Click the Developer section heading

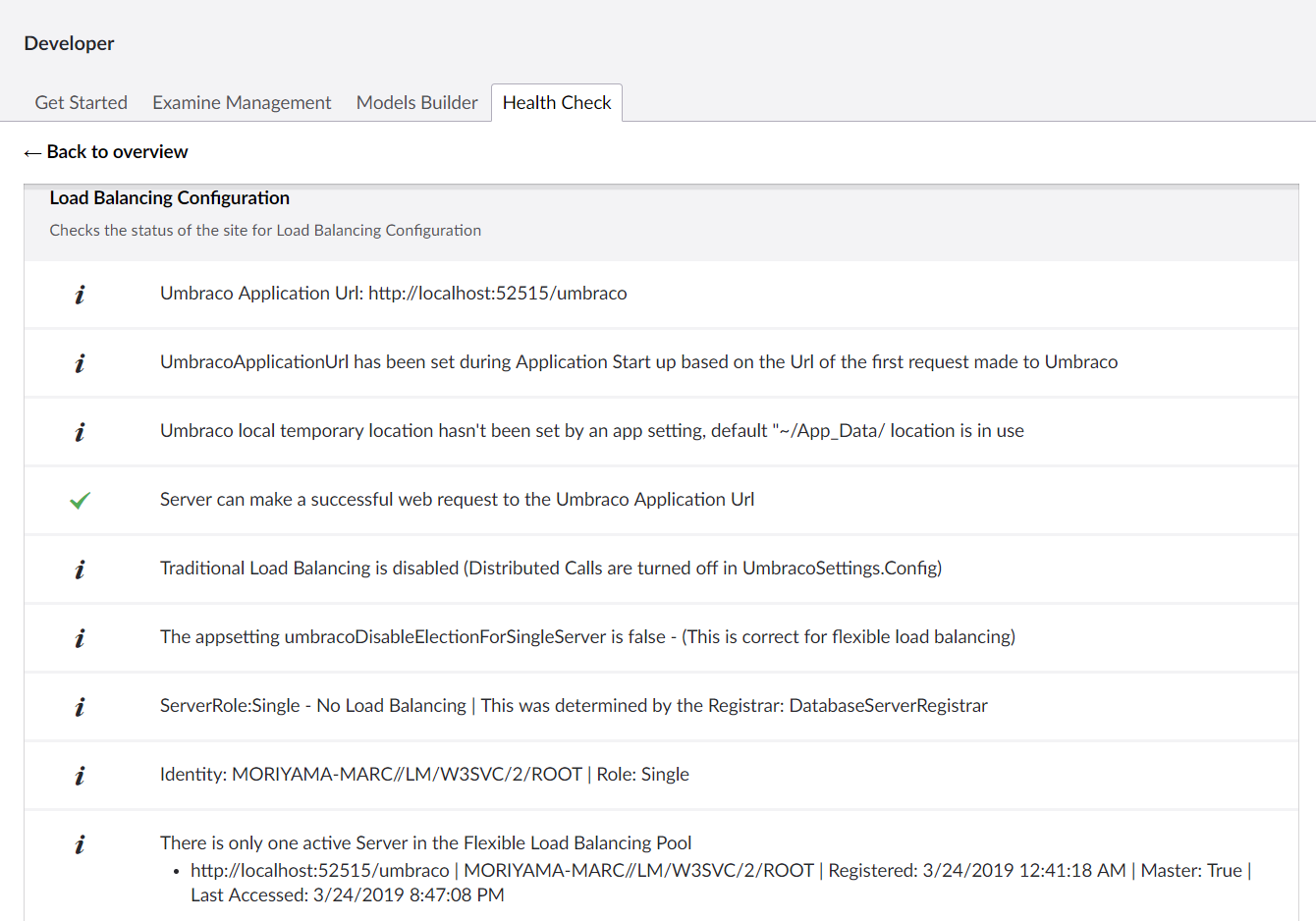69,43
